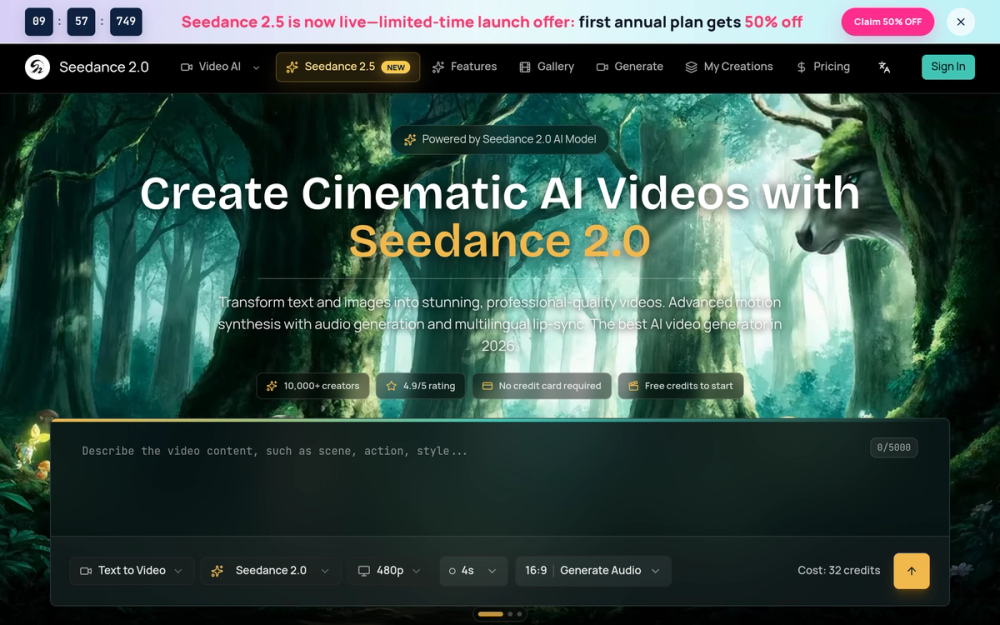This screenshot has height=625, width=1000.
Task: Click the camera icon beside Video AI
Action: [186, 67]
